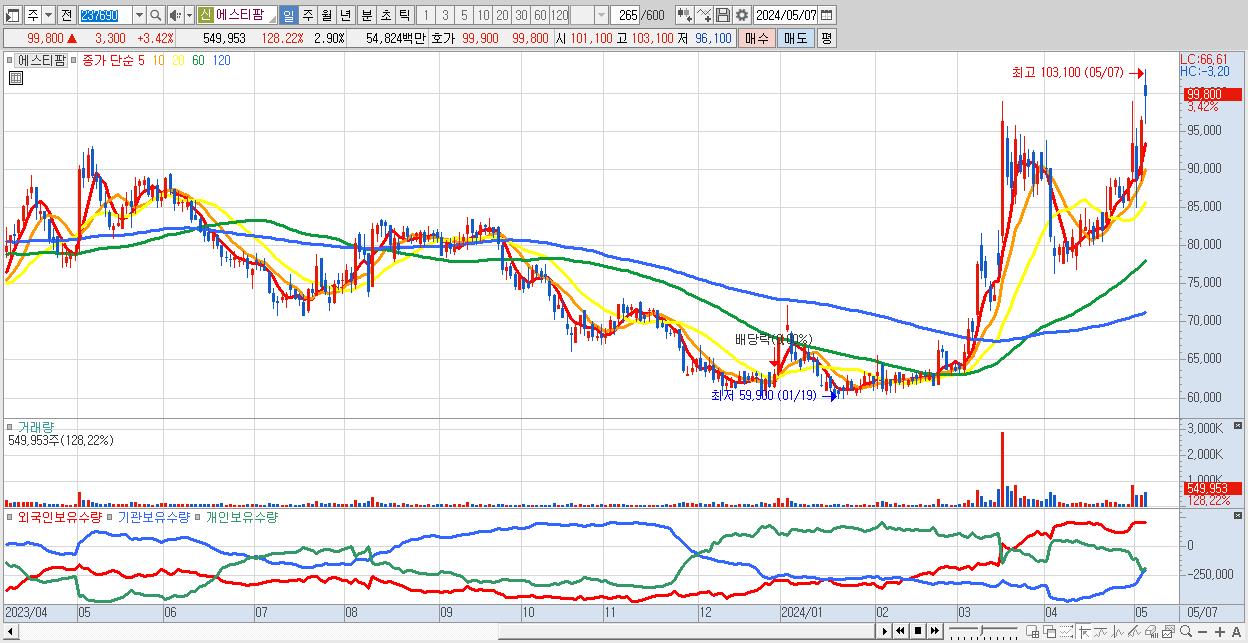Click the 거래량 volume indicator label
Screen dimensions: 1248x643
tap(36, 427)
